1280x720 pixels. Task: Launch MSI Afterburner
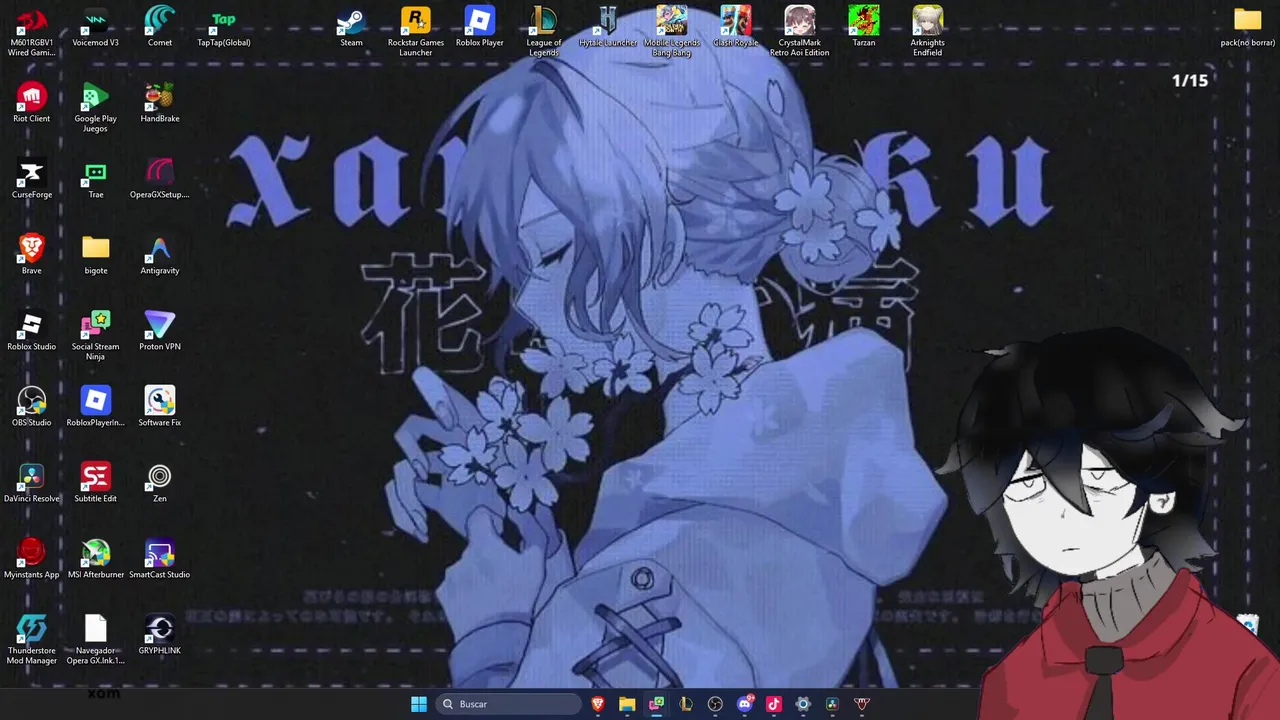[x=96, y=558]
